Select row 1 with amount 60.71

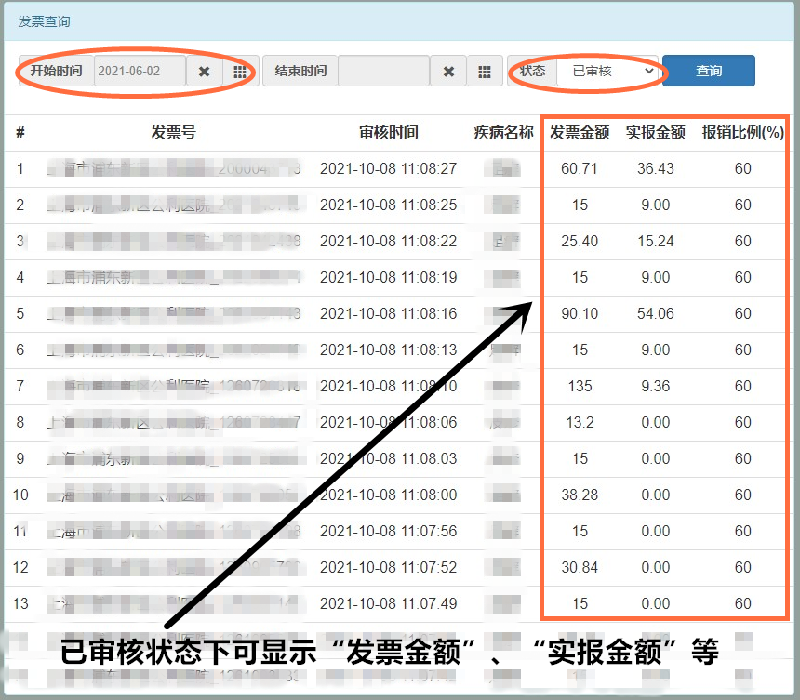click(579, 169)
